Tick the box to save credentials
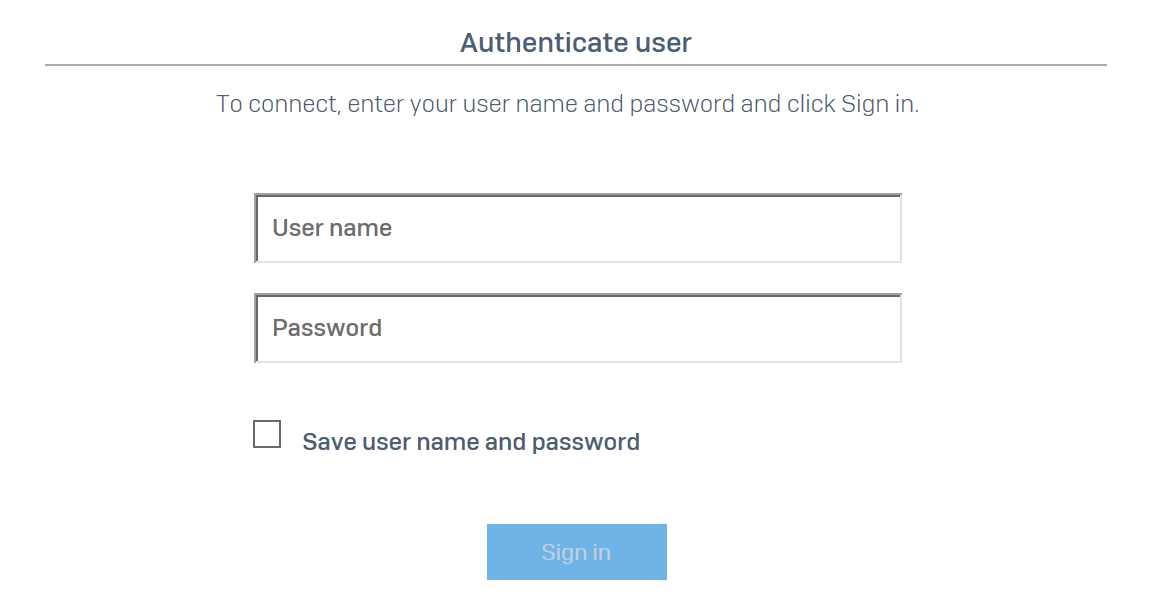The width and height of the screenshot is (1151, 596). point(267,434)
